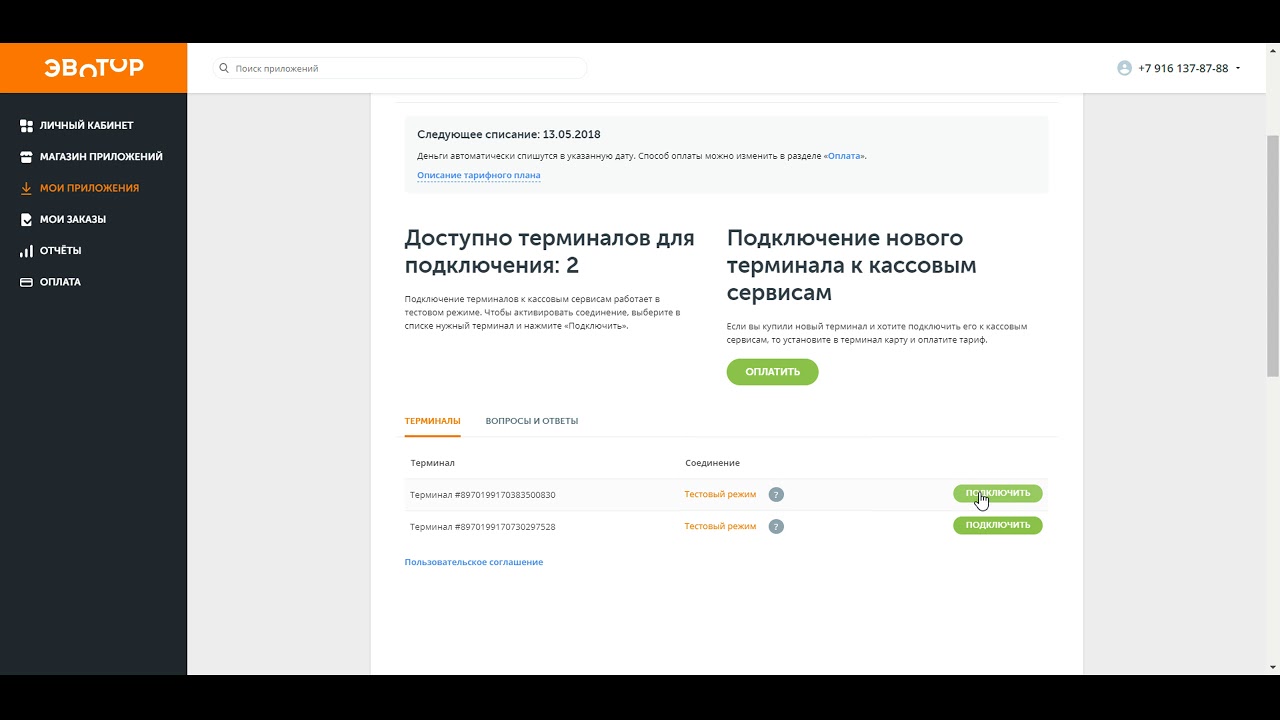Click the scrollbar down arrow
This screenshot has width=1280, height=720.
click(1272, 667)
